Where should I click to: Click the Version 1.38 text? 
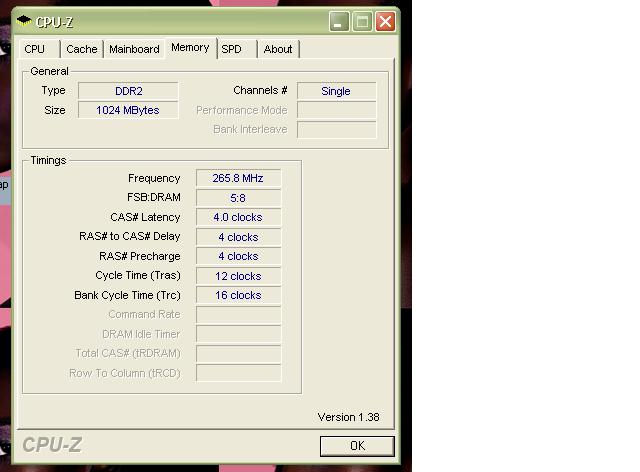[348, 417]
